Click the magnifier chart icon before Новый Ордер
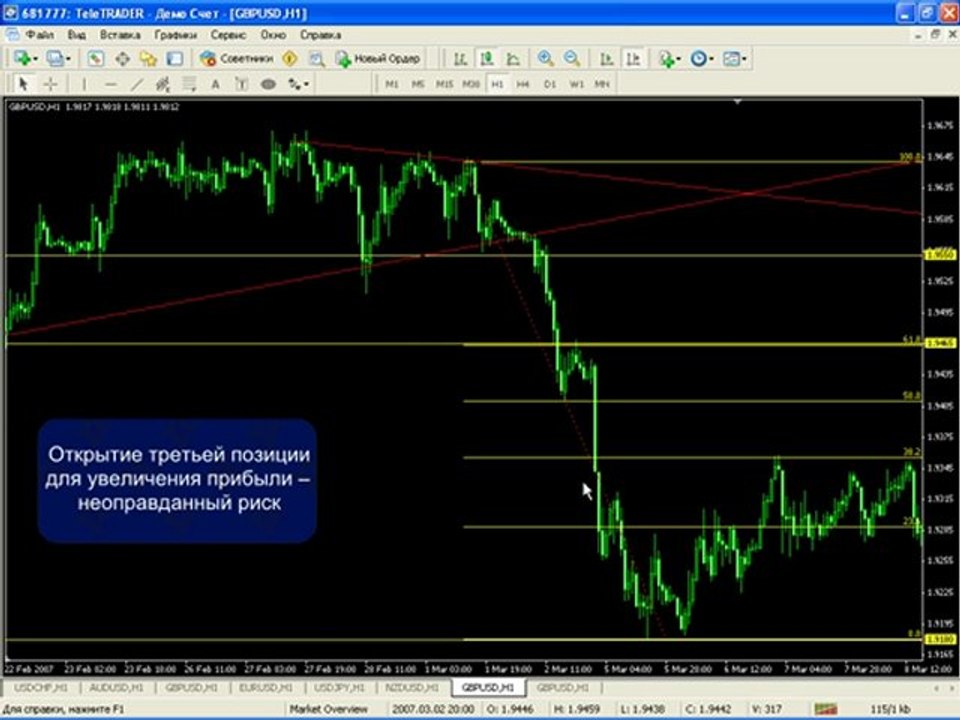The width and height of the screenshot is (960, 720). pyautogui.click(x=316, y=59)
